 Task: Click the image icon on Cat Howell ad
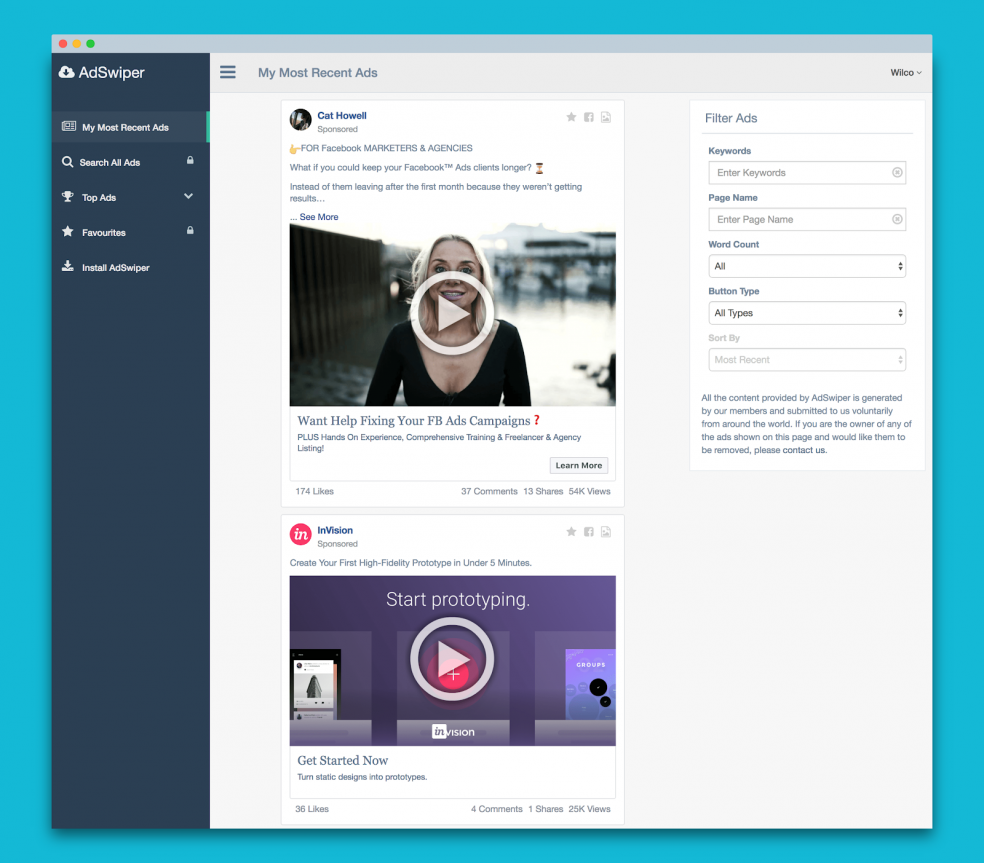click(x=606, y=117)
